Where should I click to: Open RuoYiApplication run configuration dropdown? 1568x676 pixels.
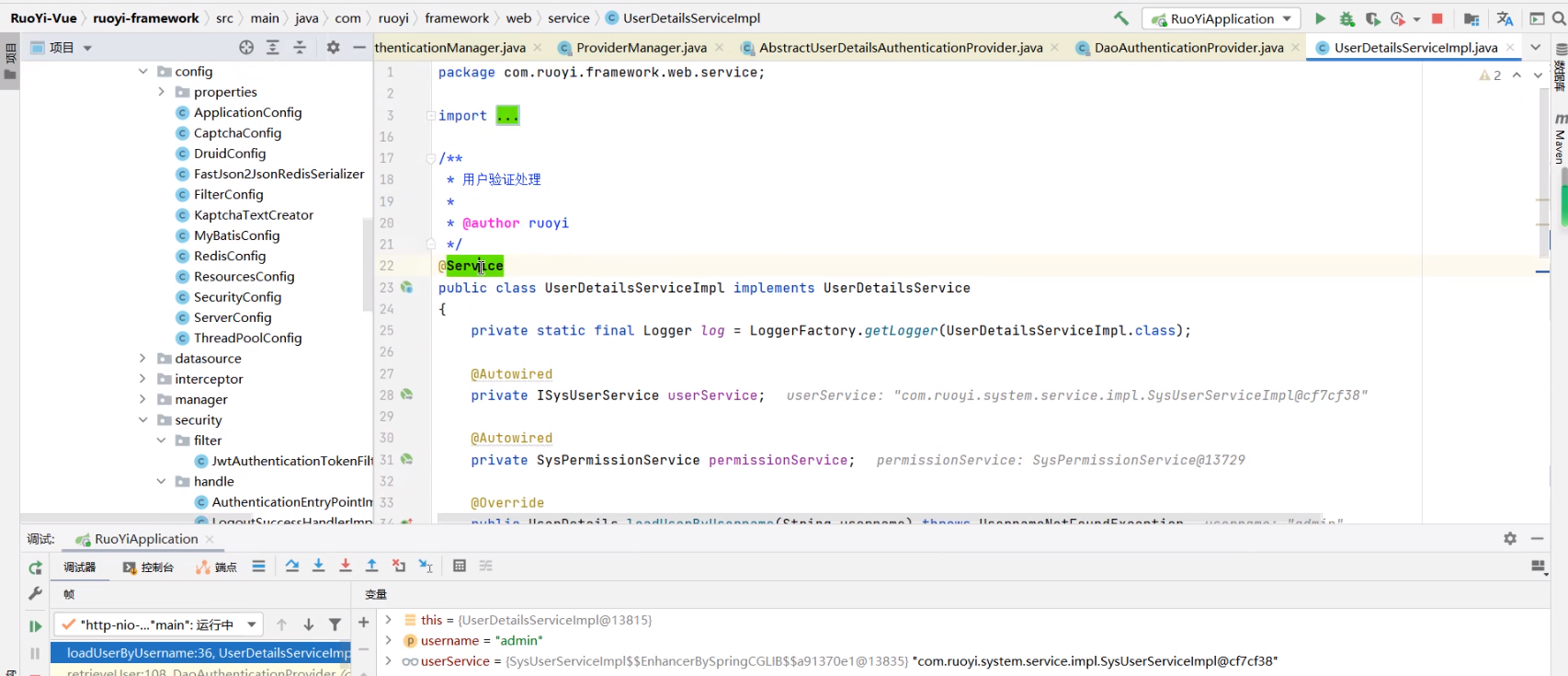(1221, 18)
